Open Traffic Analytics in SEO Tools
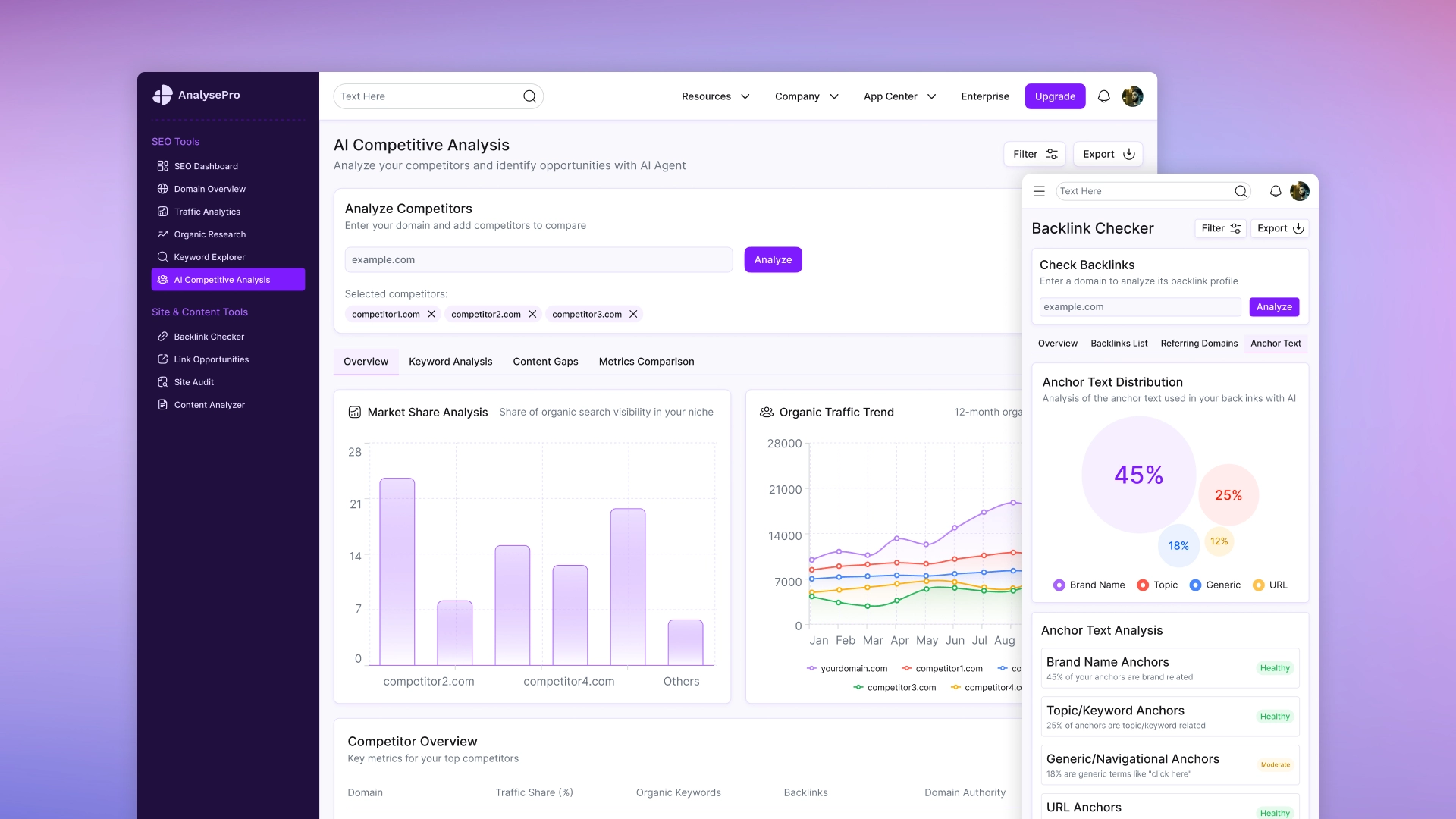1456x819 pixels. click(x=206, y=212)
